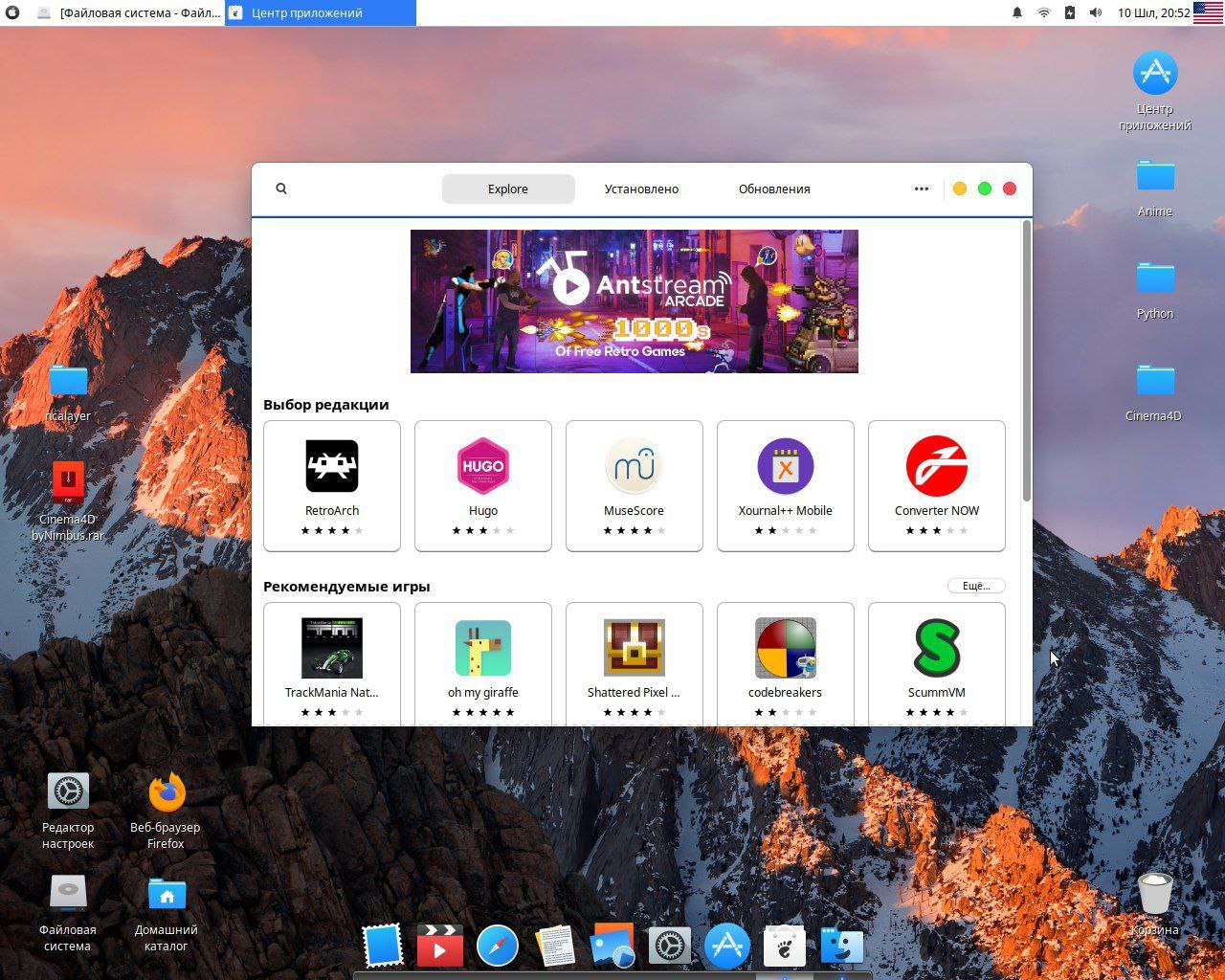1225x980 pixels.
Task: Click the Рекомендуемые игры heading
Action: coord(346,586)
